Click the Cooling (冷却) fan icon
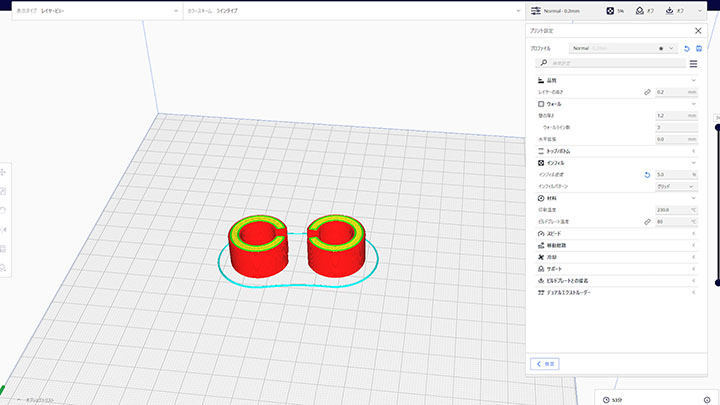Screen dimensions: 720x405 (x=541, y=257)
